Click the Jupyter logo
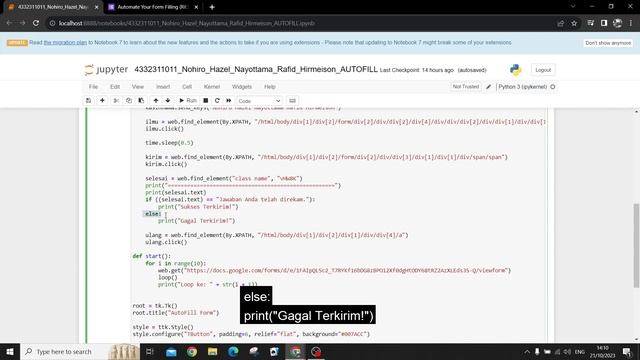Image resolution: width=640 pixels, height=360 pixels. click(106, 69)
